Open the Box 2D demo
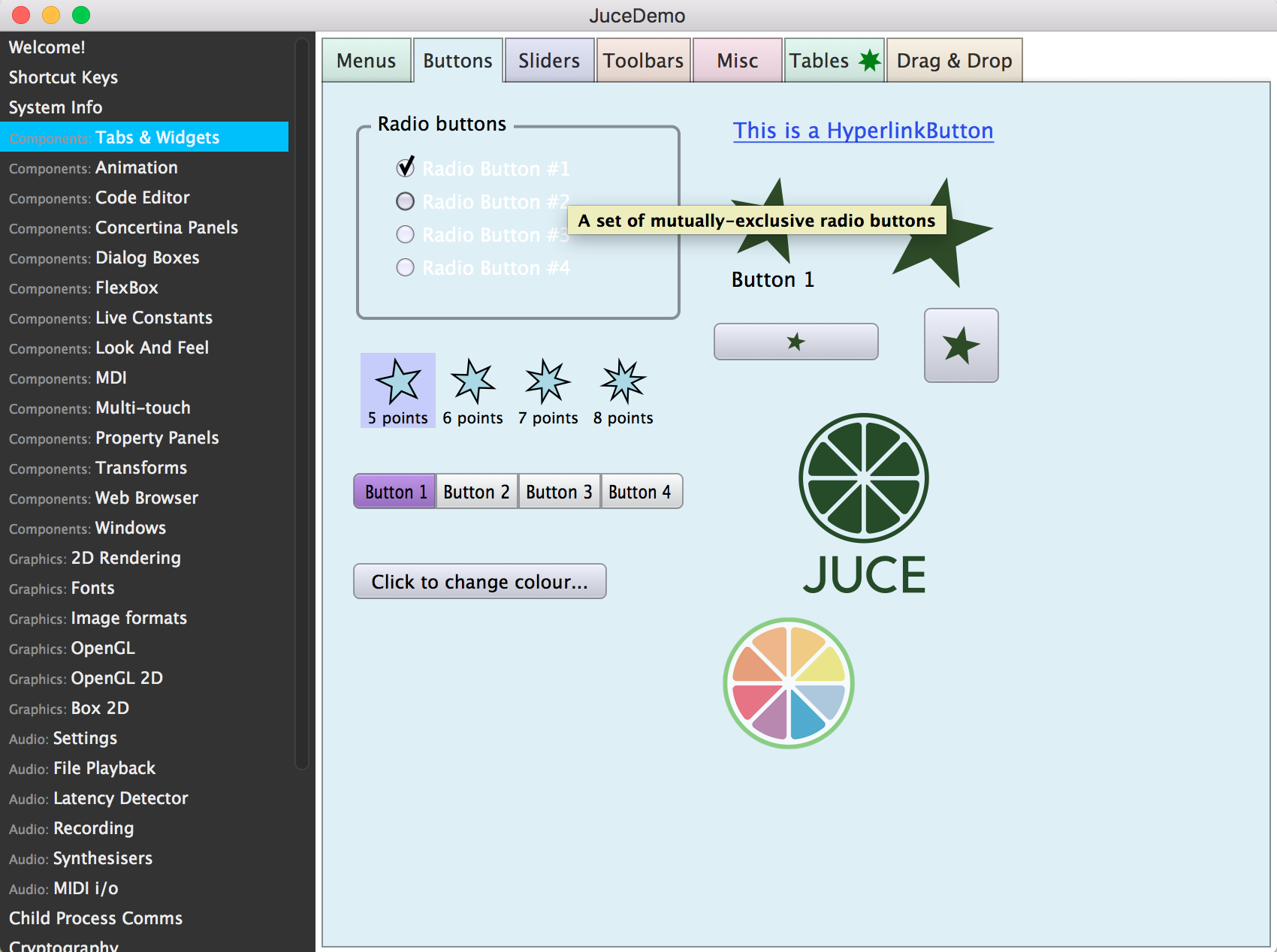 click(144, 708)
